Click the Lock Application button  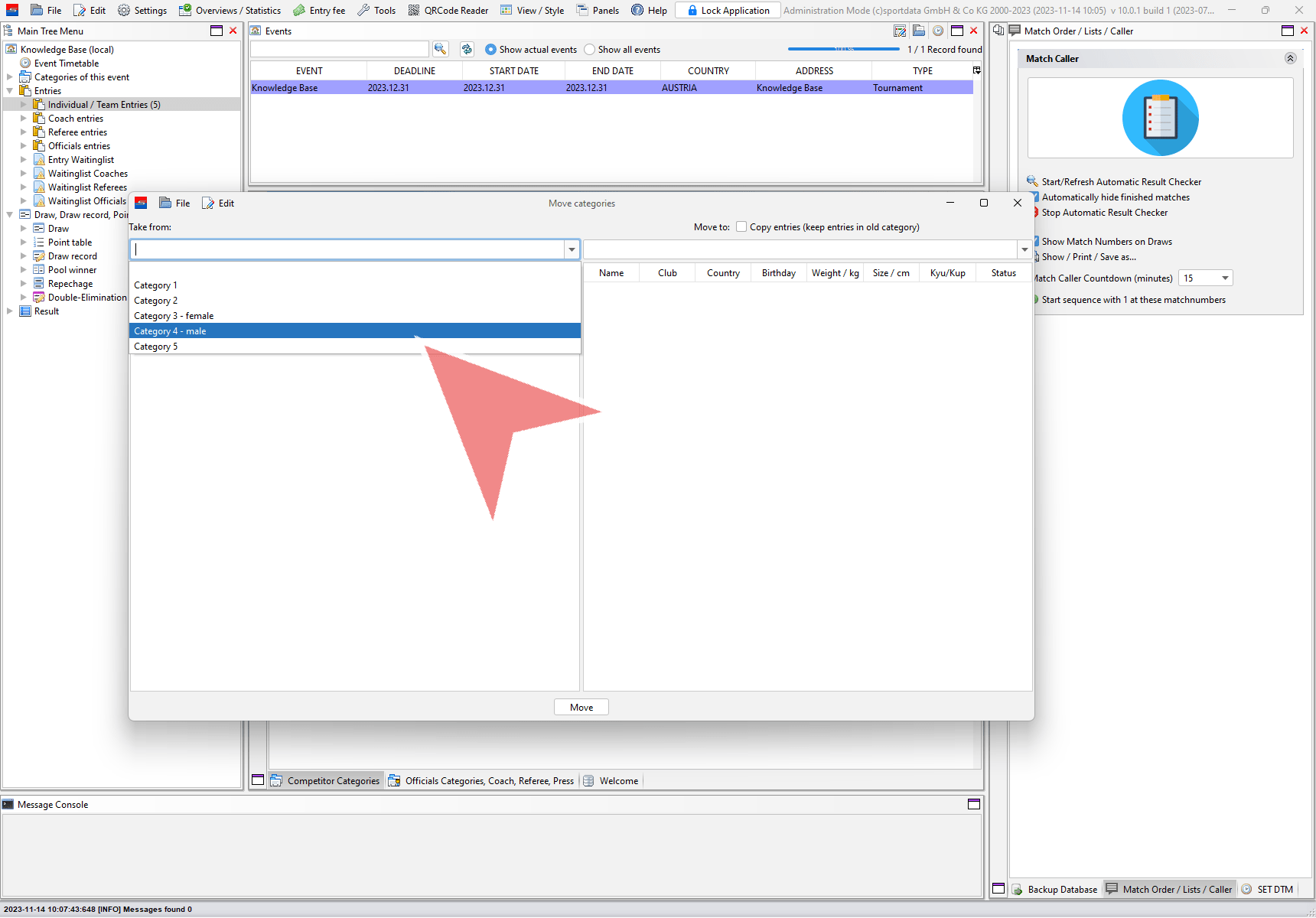pos(728,10)
